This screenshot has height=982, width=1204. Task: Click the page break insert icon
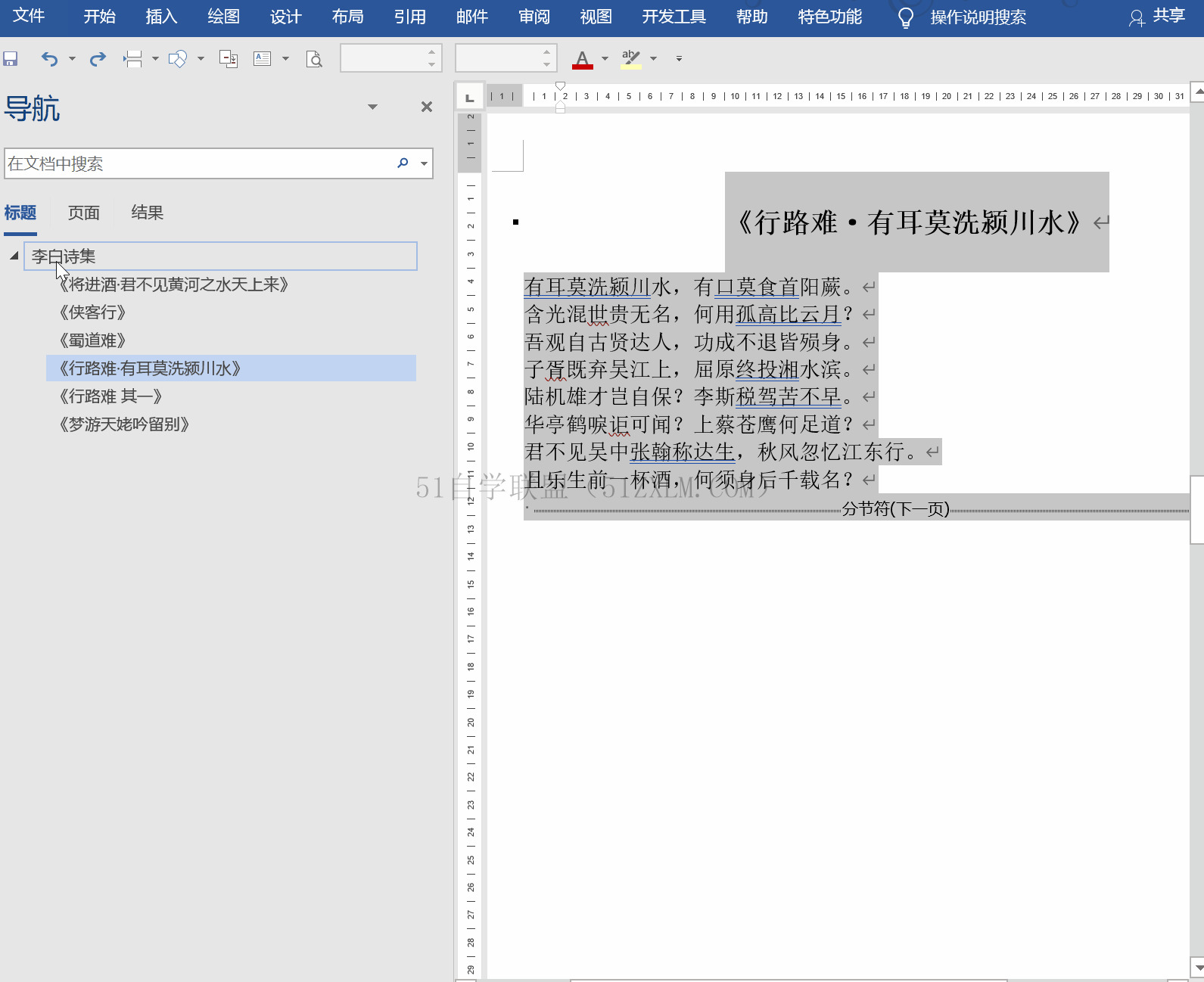(133, 59)
